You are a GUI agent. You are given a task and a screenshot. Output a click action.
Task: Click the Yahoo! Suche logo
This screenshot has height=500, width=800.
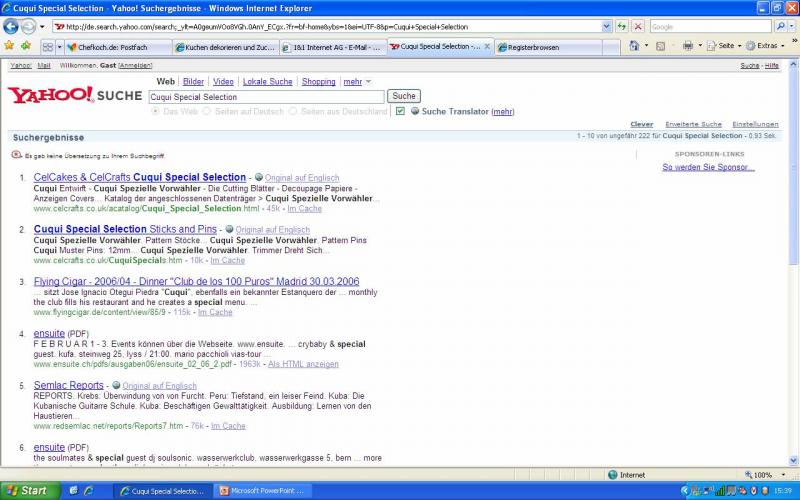(x=74, y=95)
